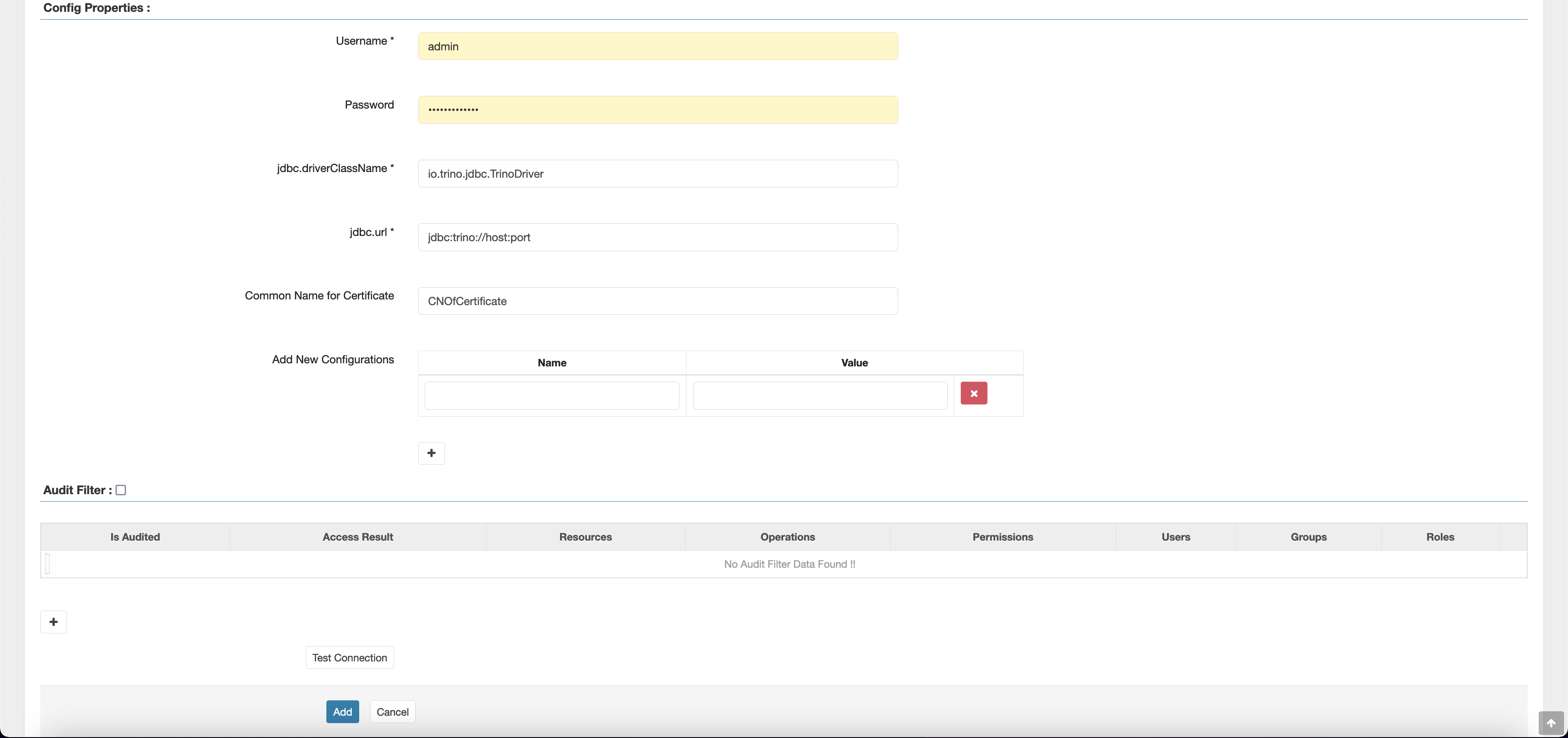Click the add new row plus icon
The height and width of the screenshot is (738, 1568).
pos(431,453)
